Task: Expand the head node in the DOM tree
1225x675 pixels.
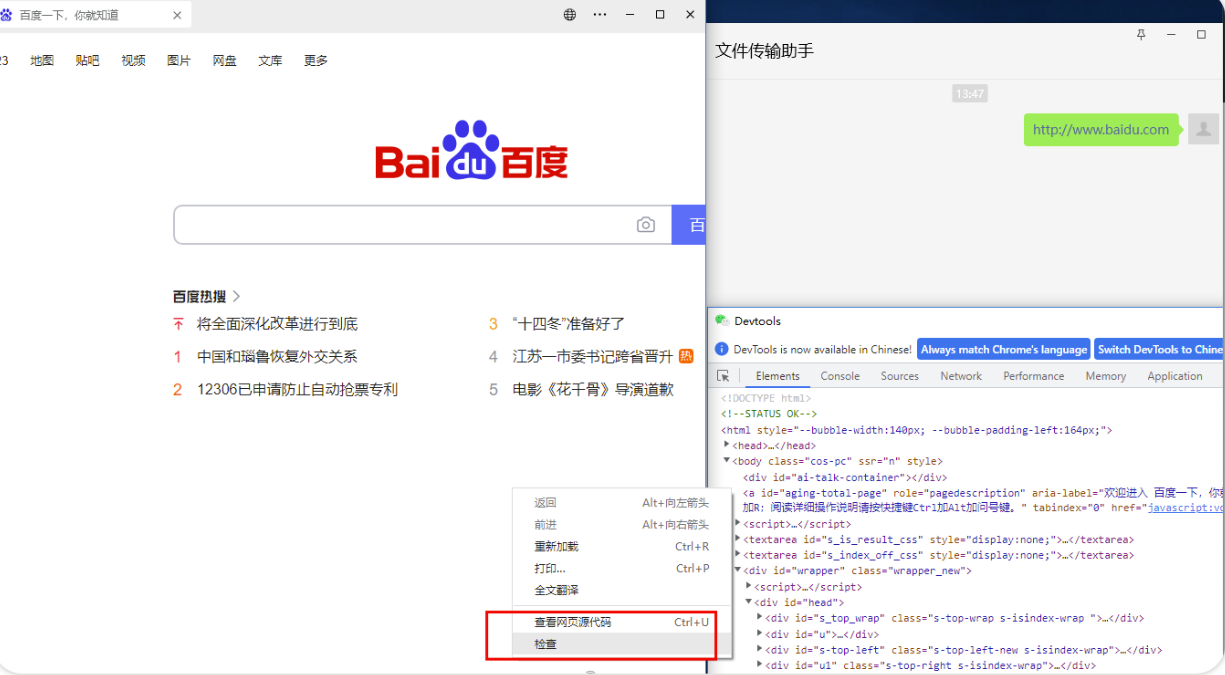Action: (727, 445)
